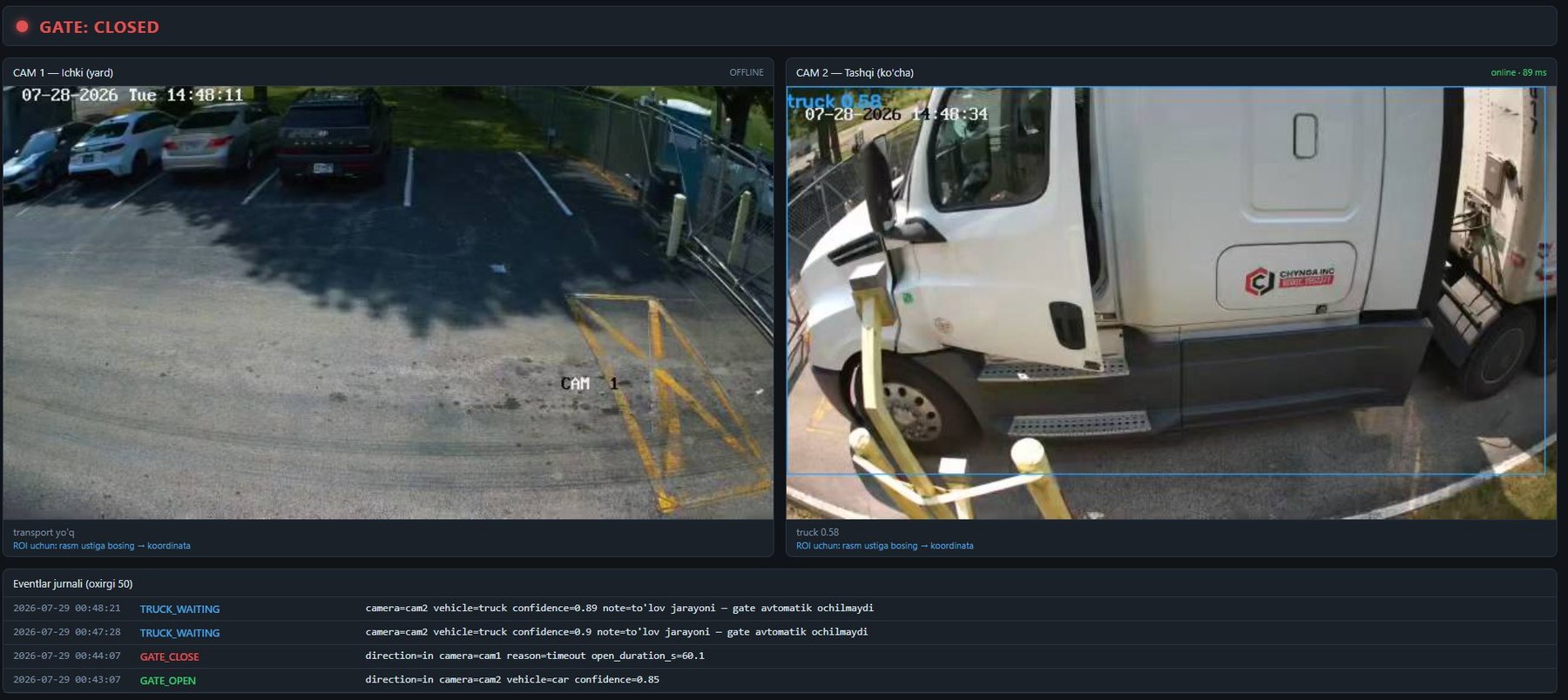Click the ROI coordinate hint under CAM 1
The image size is (1568, 700).
click(x=101, y=546)
